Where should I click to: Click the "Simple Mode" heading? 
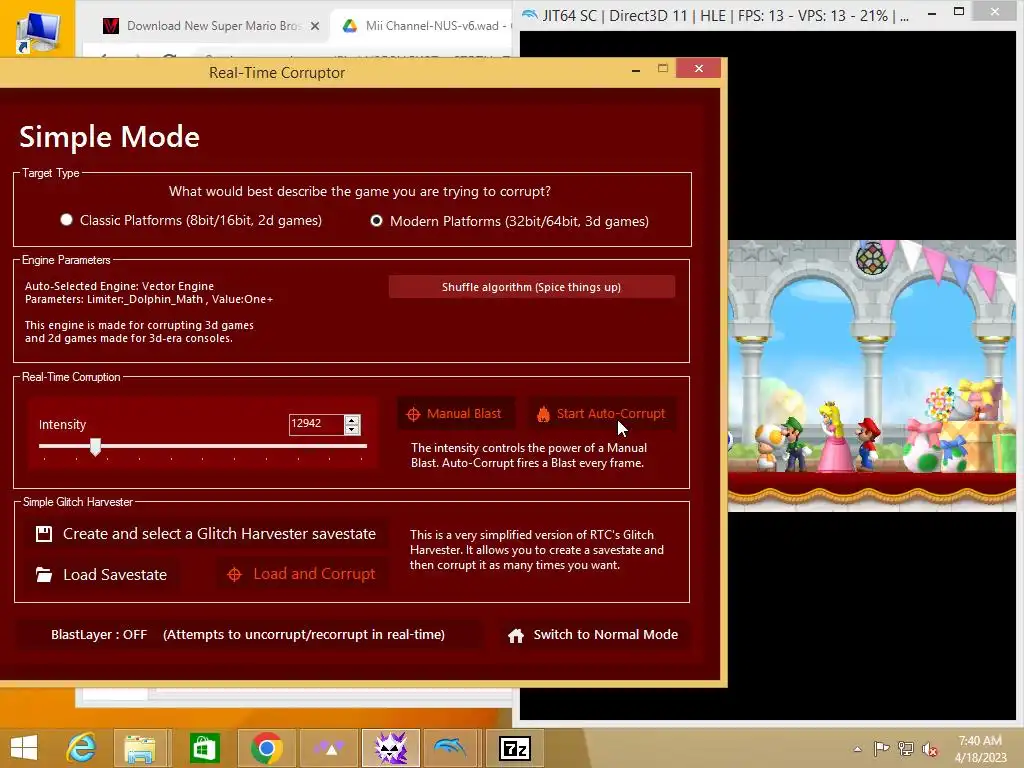pyautogui.click(x=109, y=137)
